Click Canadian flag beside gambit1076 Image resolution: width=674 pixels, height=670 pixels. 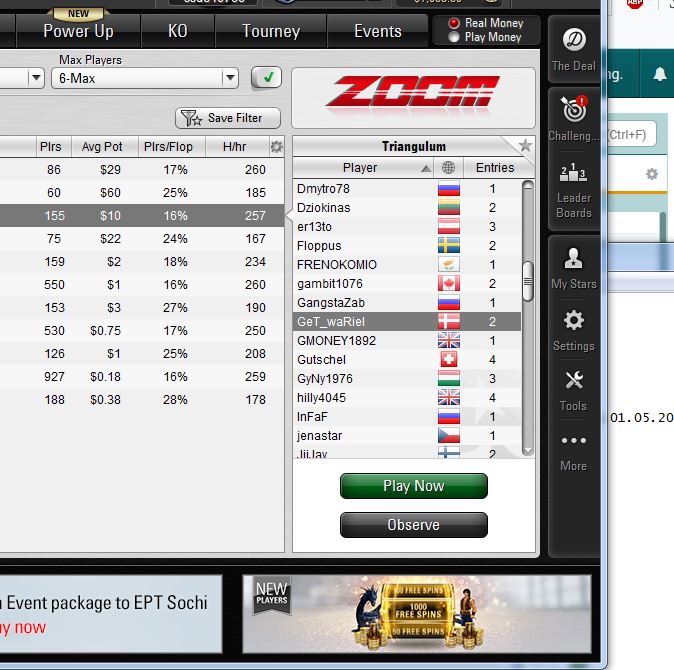[449, 284]
